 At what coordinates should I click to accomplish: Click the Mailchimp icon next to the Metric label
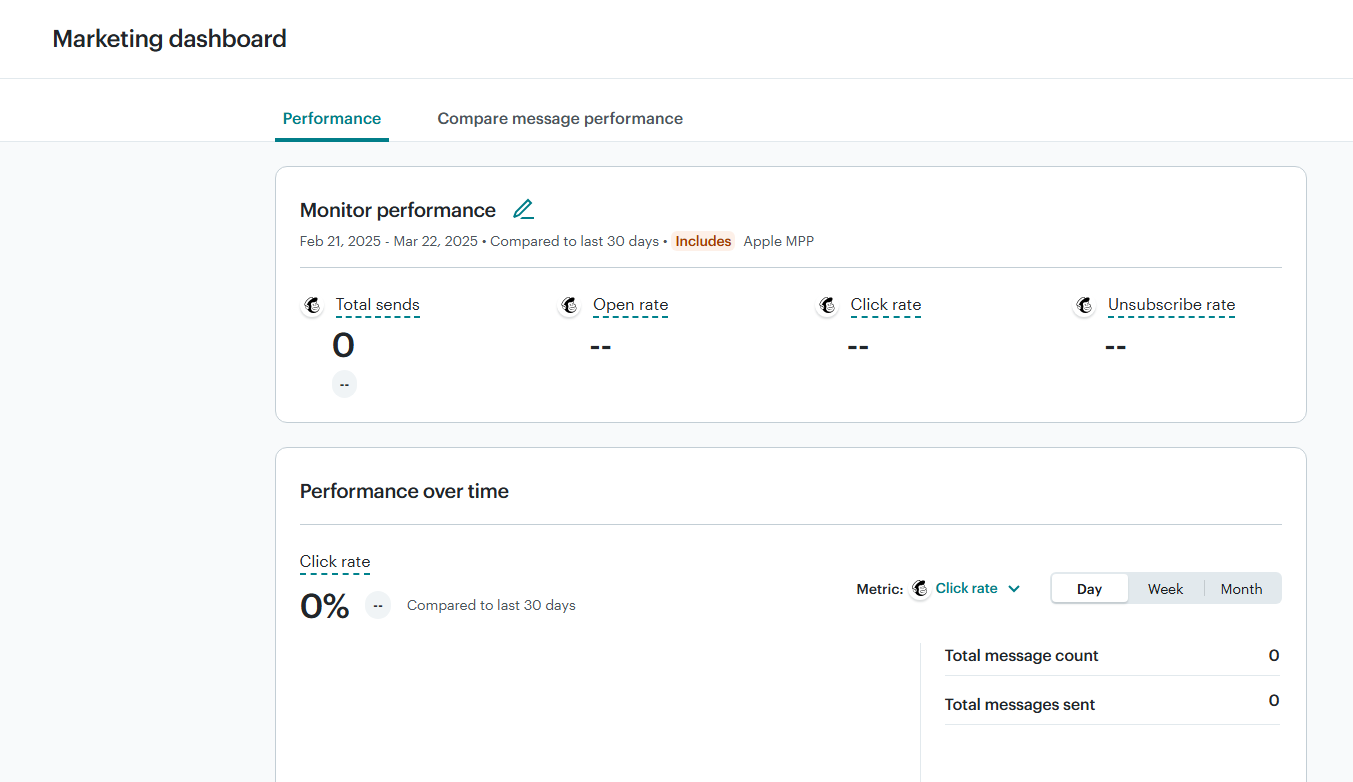[920, 589]
